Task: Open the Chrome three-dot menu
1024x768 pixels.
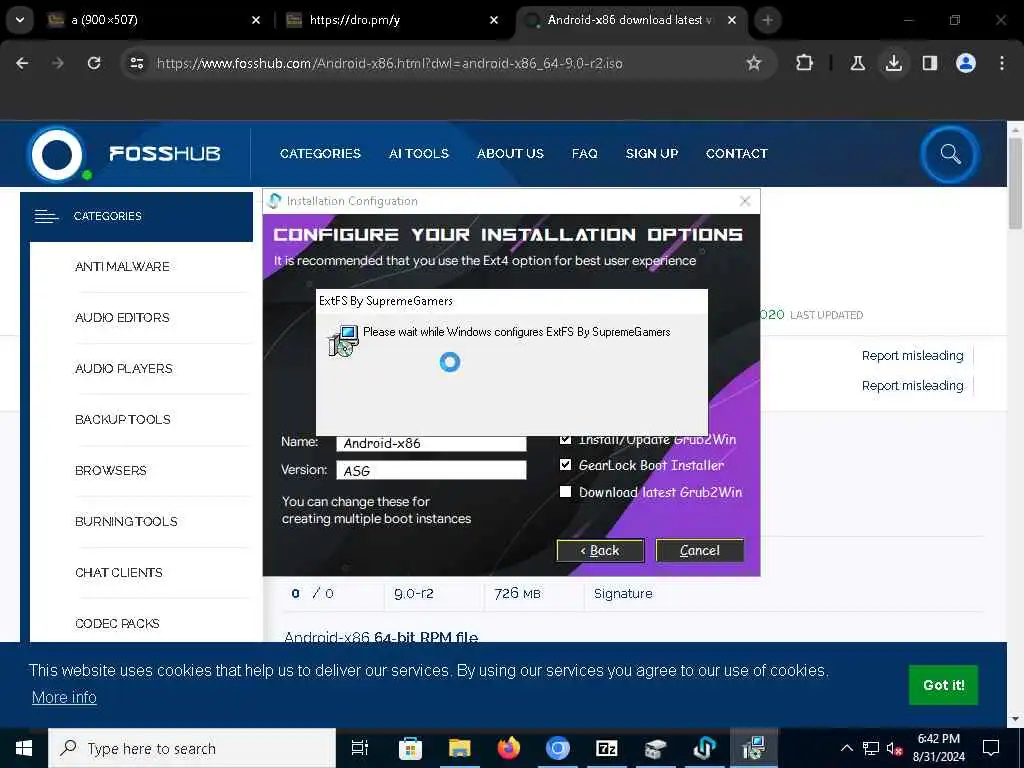Action: pyautogui.click(x=1002, y=63)
